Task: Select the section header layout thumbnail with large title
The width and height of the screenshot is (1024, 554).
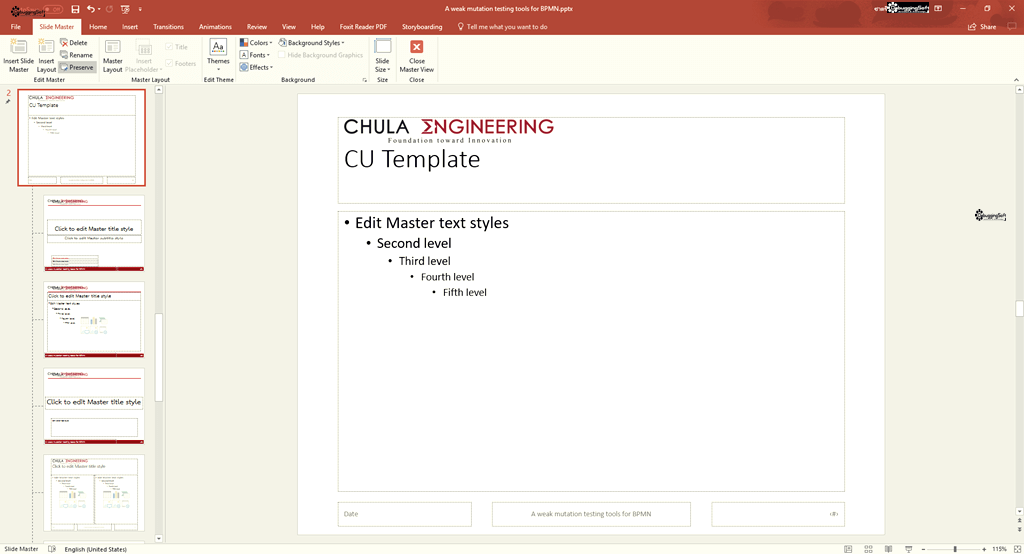Action: (x=94, y=406)
